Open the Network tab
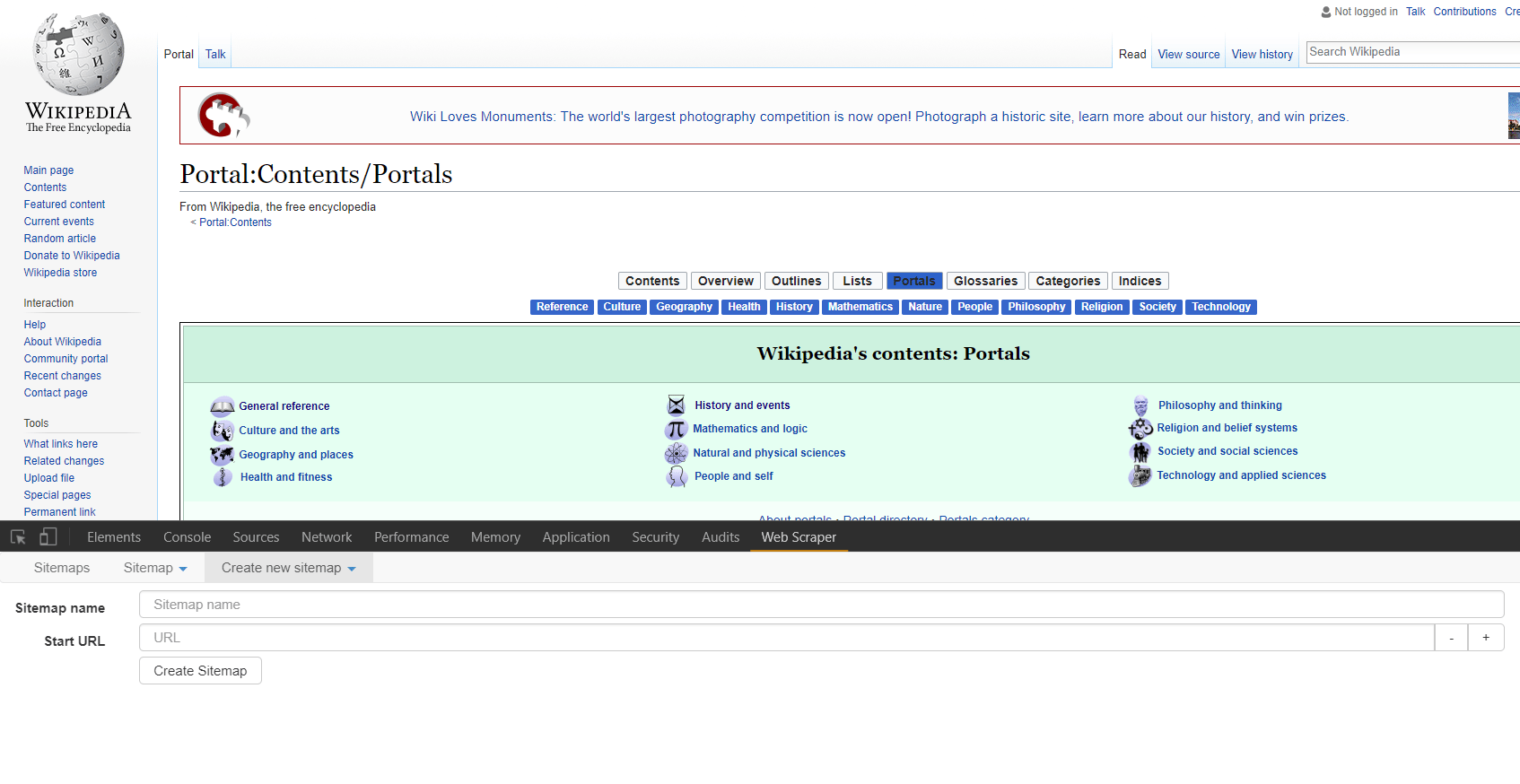1520x784 pixels. pyautogui.click(x=327, y=537)
